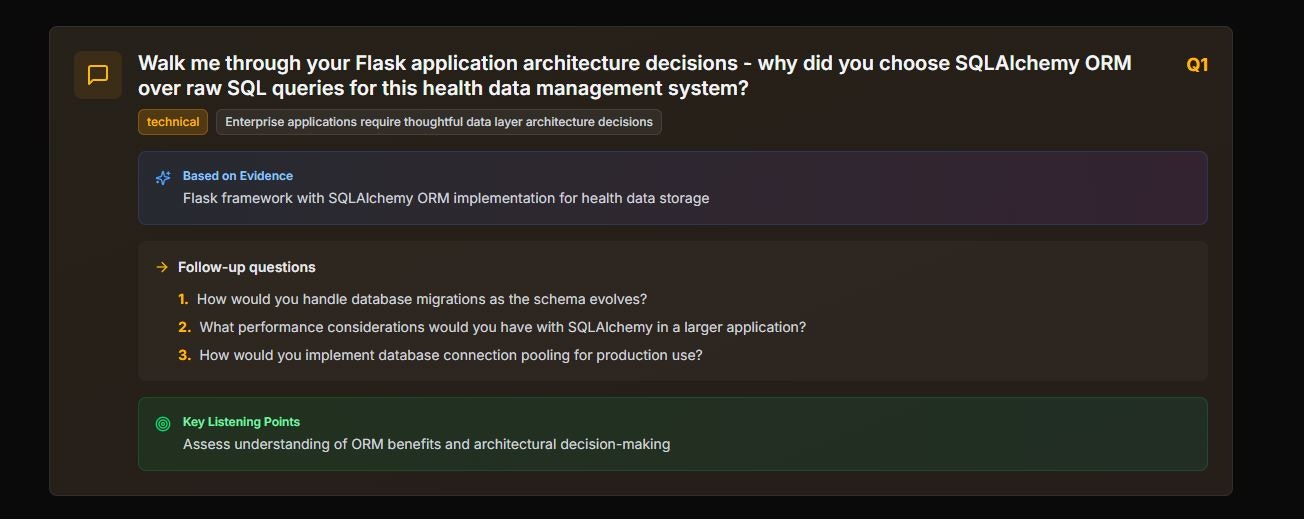Click the target icon beside Key Listening Points
The height and width of the screenshot is (519, 1304).
click(x=163, y=424)
